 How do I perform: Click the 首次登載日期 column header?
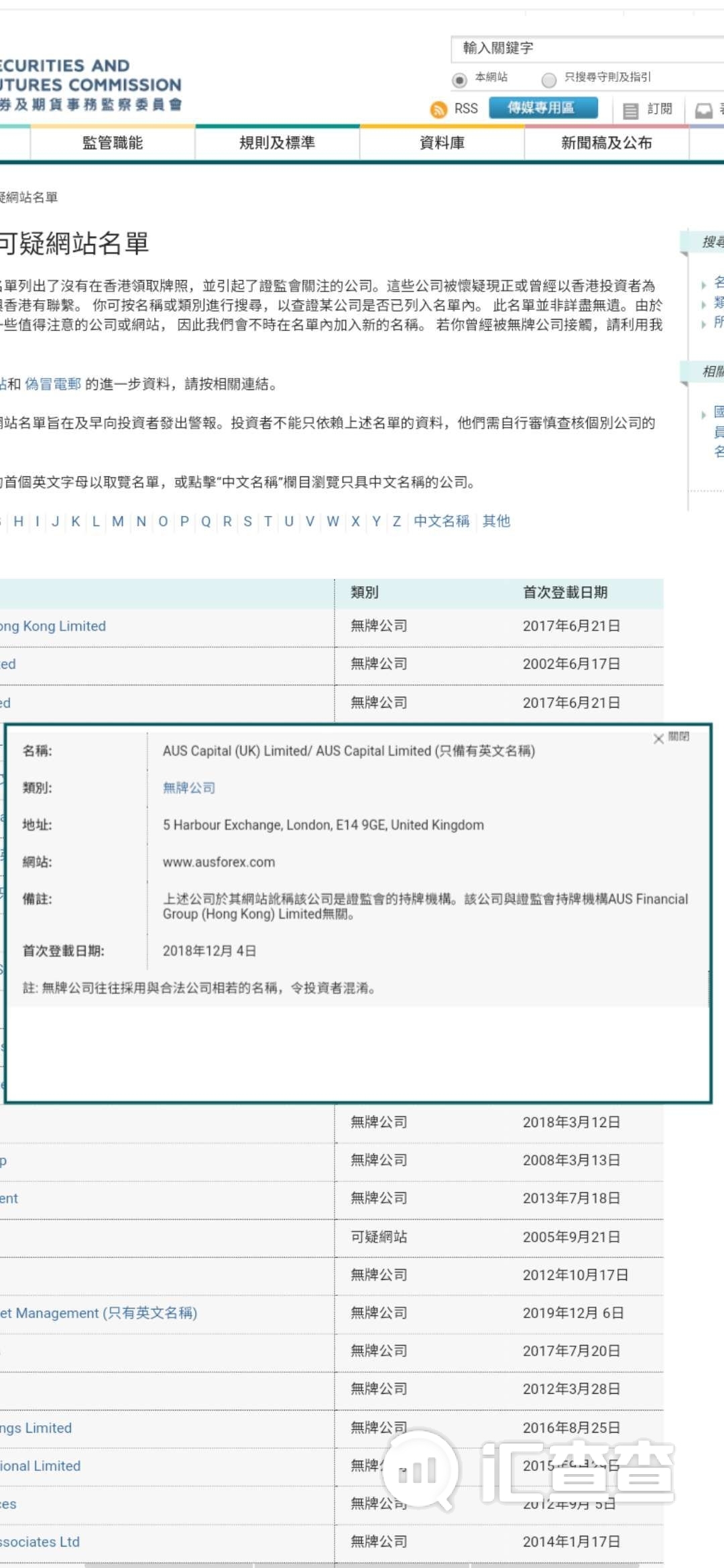coord(565,592)
